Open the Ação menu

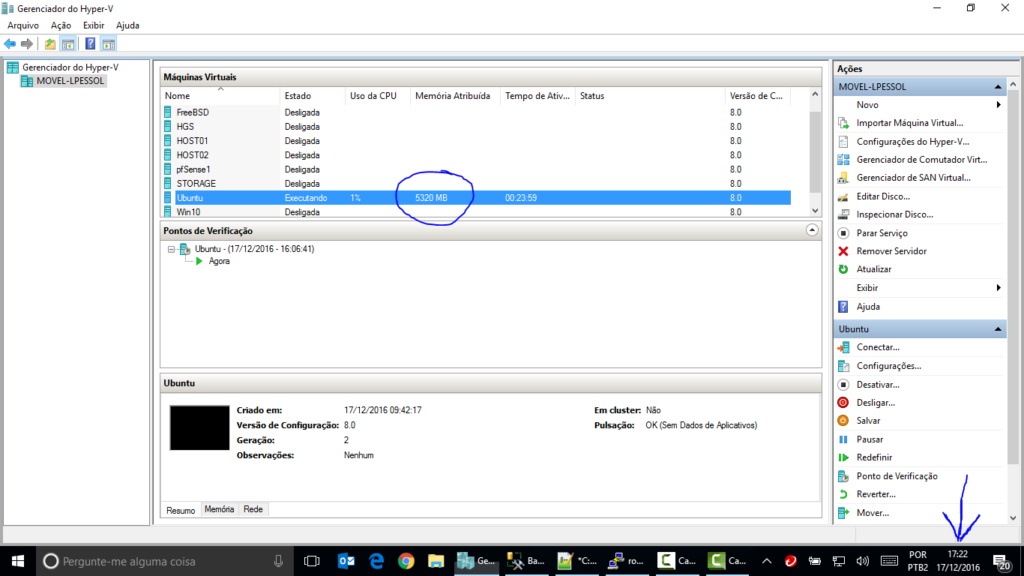point(61,25)
